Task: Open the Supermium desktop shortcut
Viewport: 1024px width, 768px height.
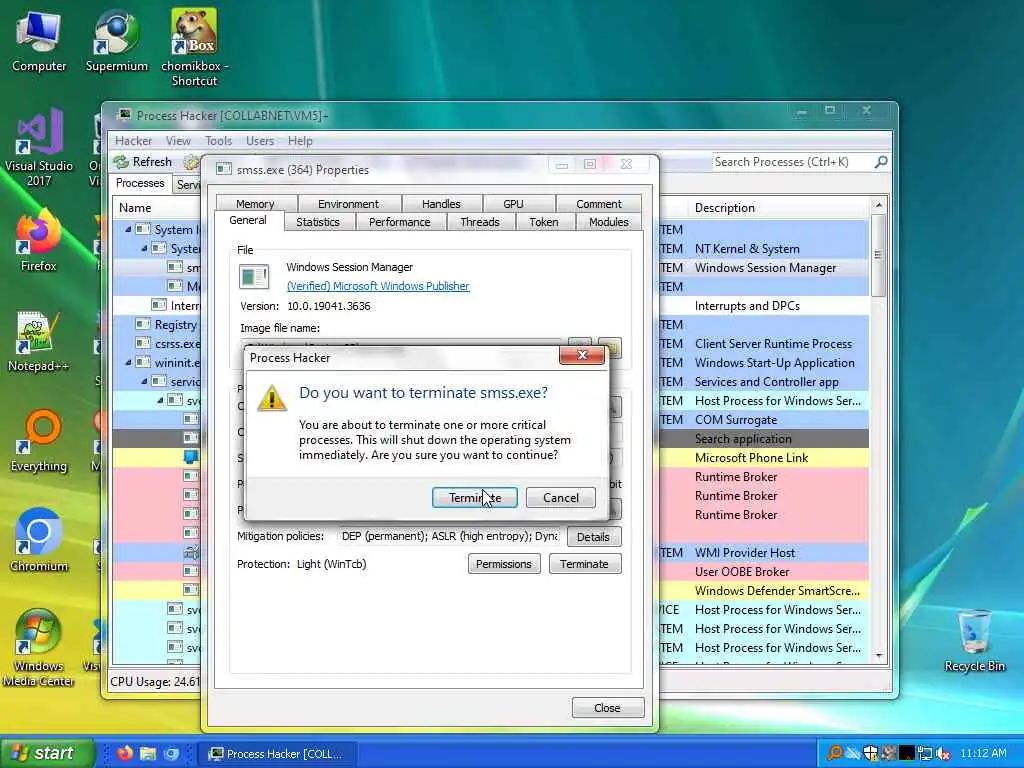Action: pyautogui.click(x=117, y=41)
